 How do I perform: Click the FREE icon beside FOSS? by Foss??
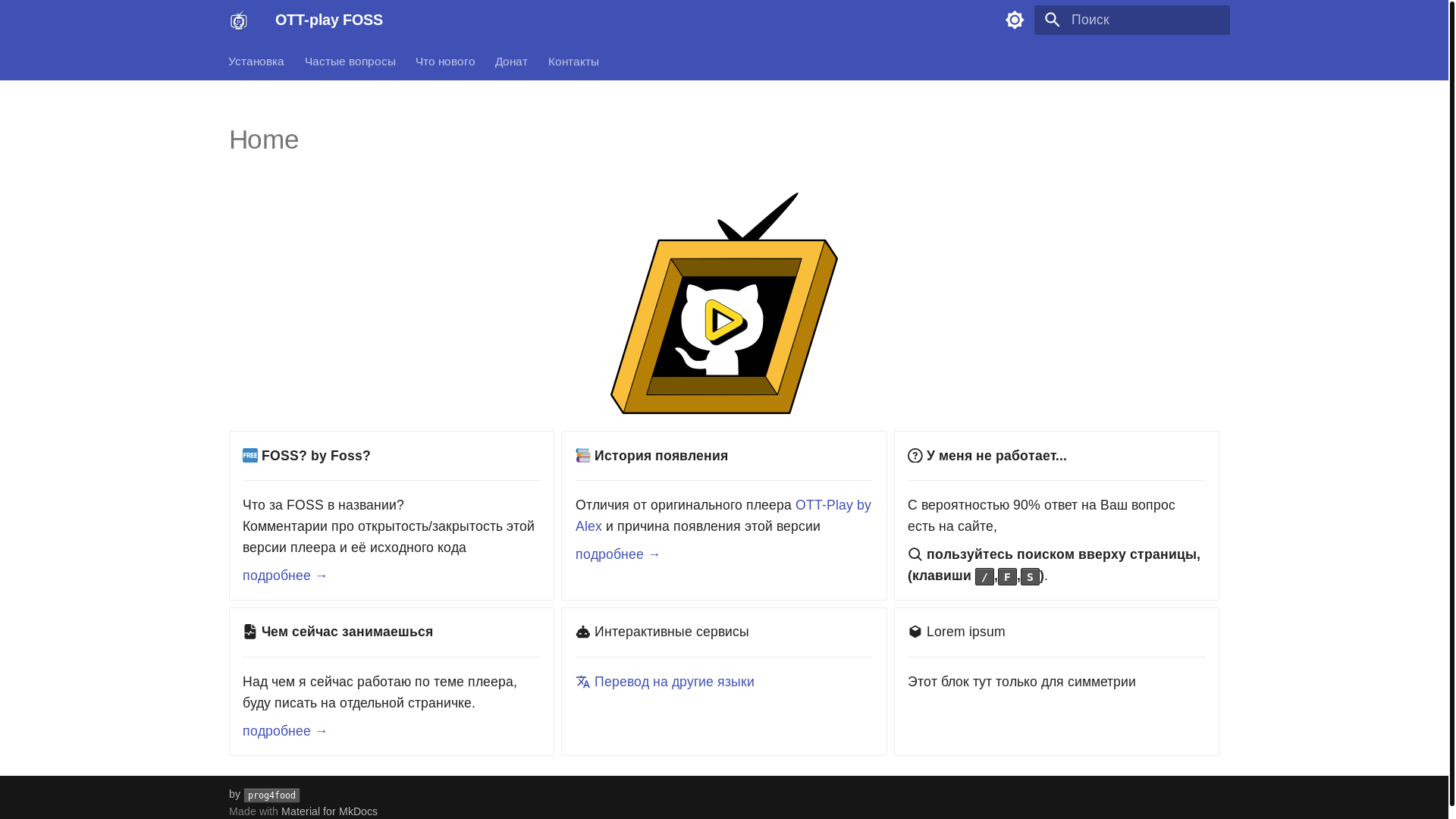[x=250, y=456]
